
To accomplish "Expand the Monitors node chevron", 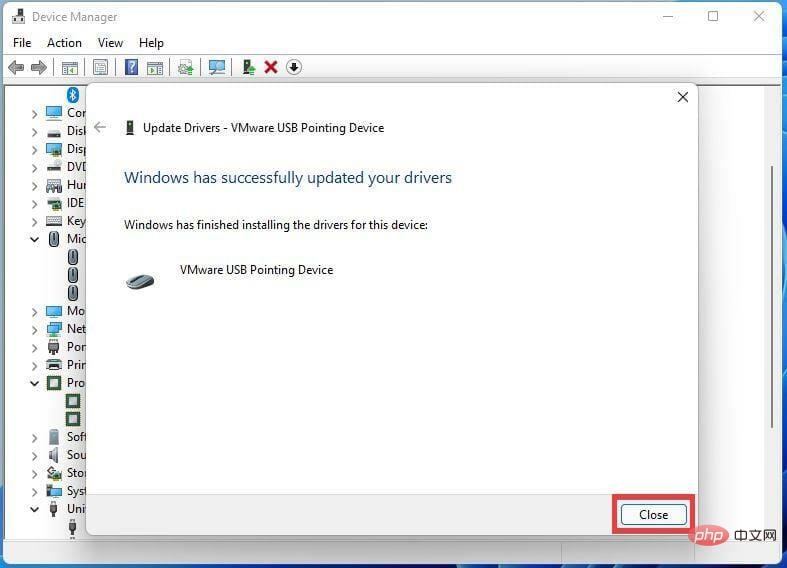I will click(34, 312).
